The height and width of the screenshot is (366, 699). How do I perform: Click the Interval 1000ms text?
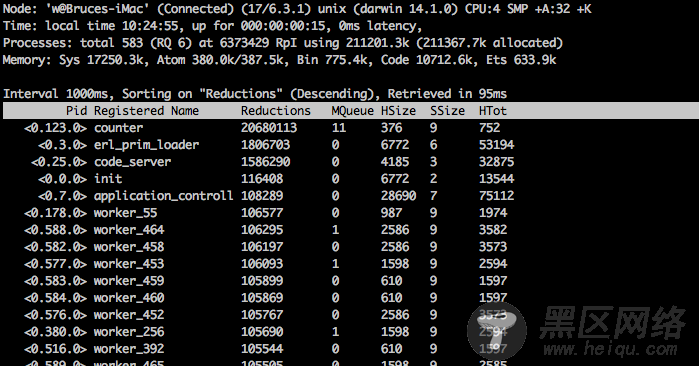(55, 94)
